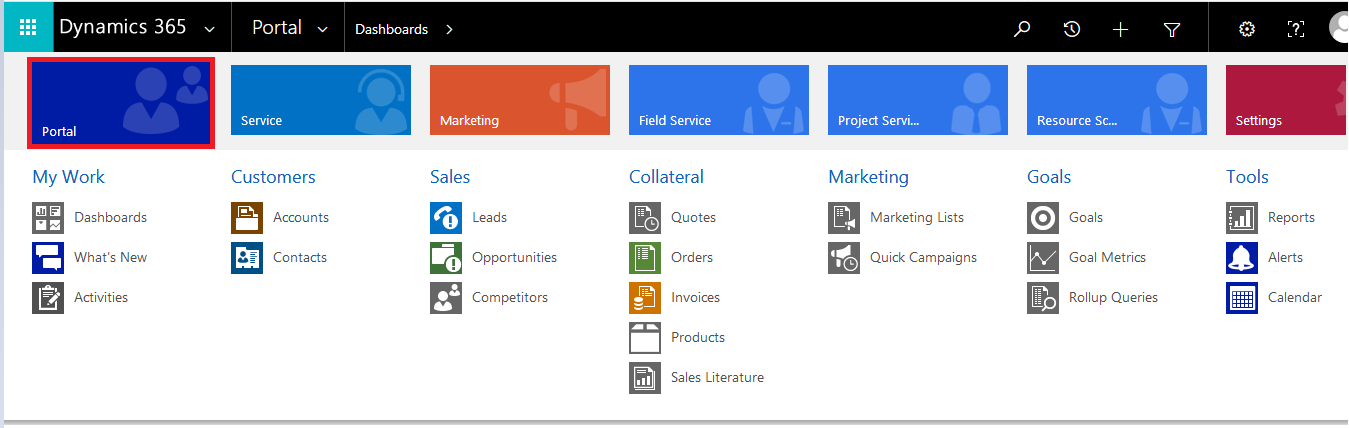Click the quick create plus icon
The image size is (1349, 428).
(1121, 29)
